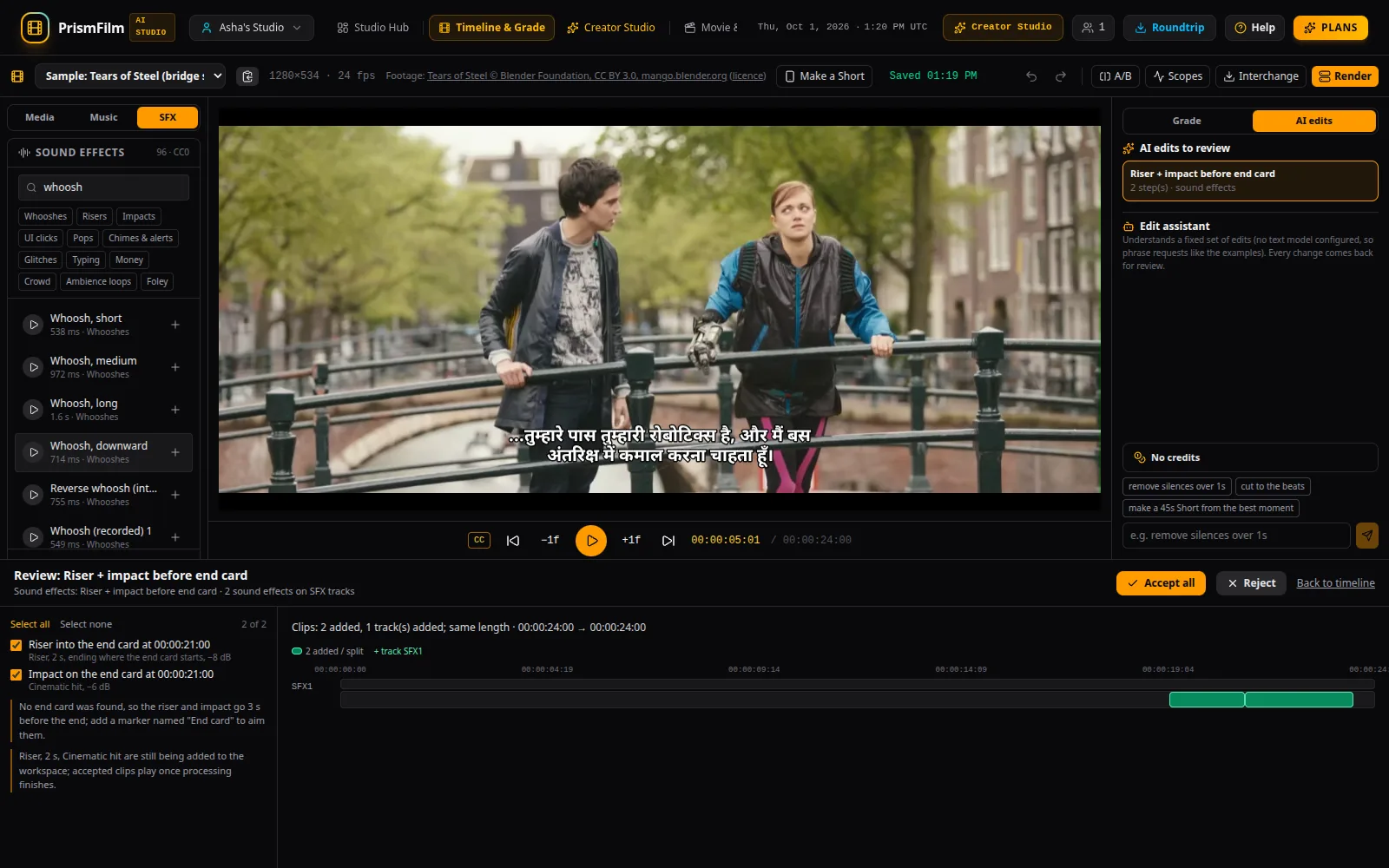Open the Studio Hub tab

coord(372,28)
